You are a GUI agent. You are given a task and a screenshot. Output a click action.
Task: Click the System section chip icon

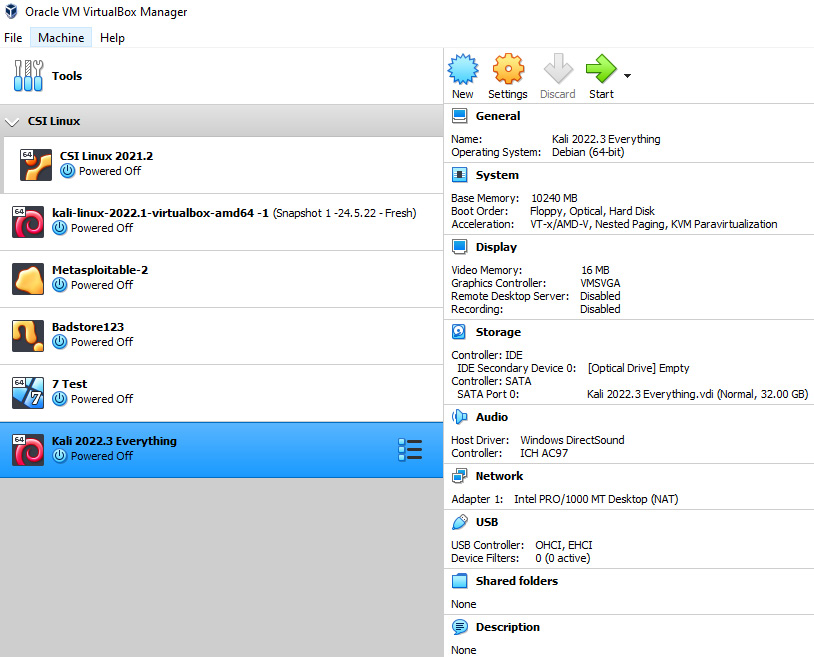459,175
